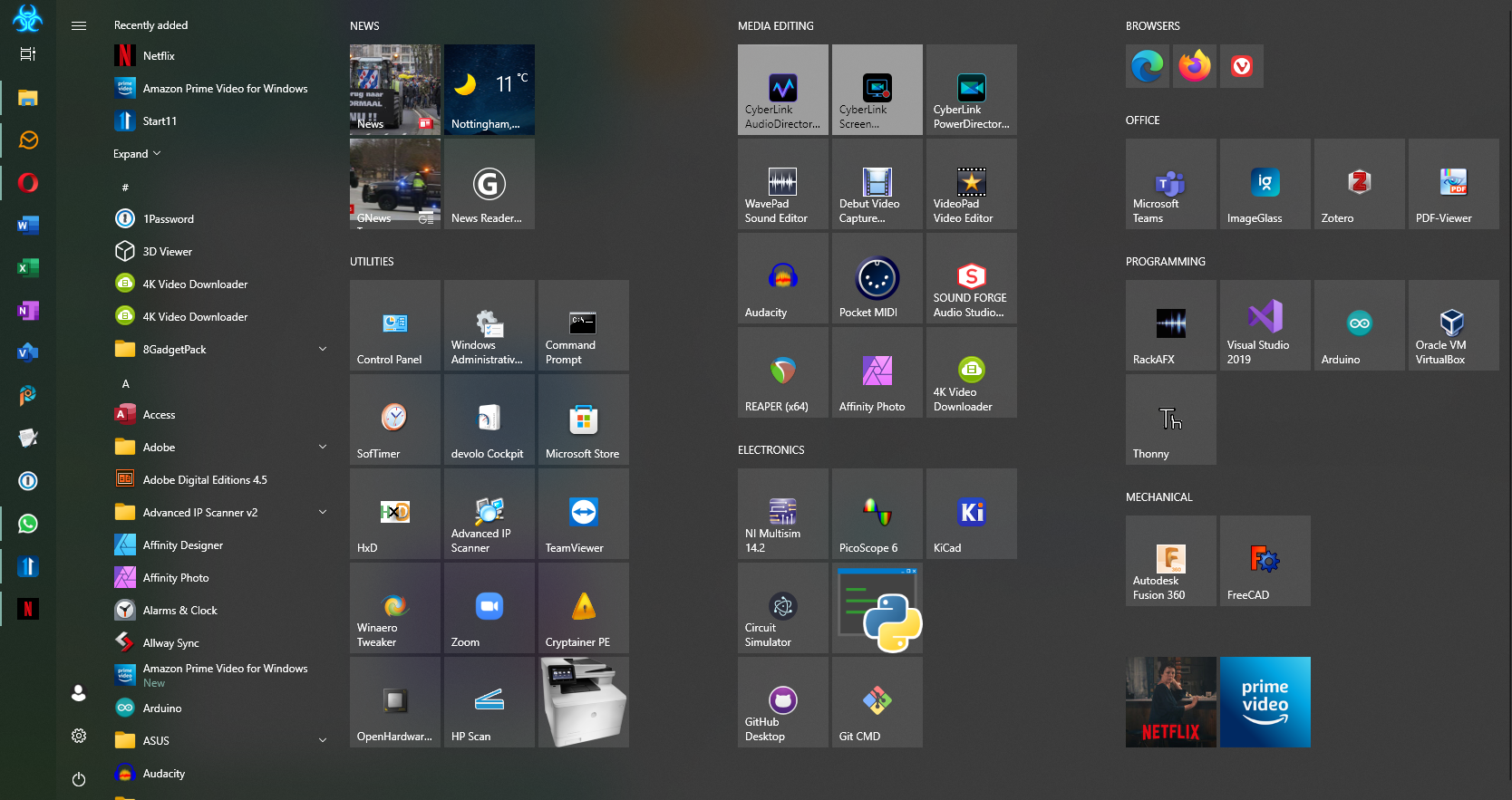Launch the GitHub Desktop tile
The width and height of the screenshot is (1512, 800).
click(x=783, y=702)
